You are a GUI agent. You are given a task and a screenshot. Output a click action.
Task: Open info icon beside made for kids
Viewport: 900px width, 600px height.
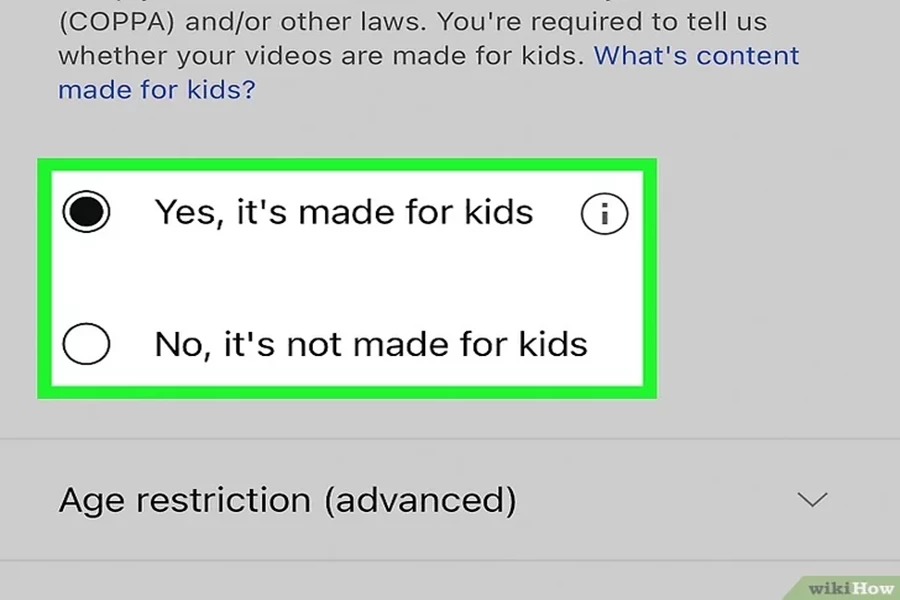coord(604,214)
